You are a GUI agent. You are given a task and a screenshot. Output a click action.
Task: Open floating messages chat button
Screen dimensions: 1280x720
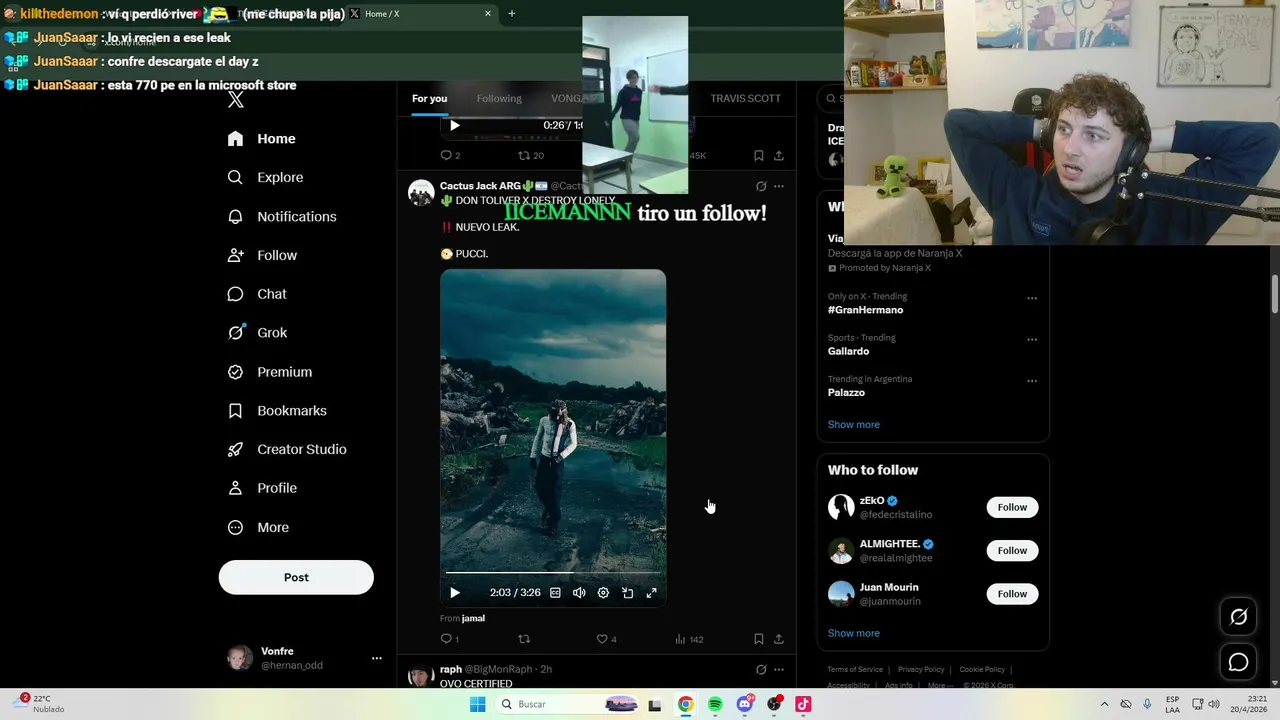point(1238,662)
